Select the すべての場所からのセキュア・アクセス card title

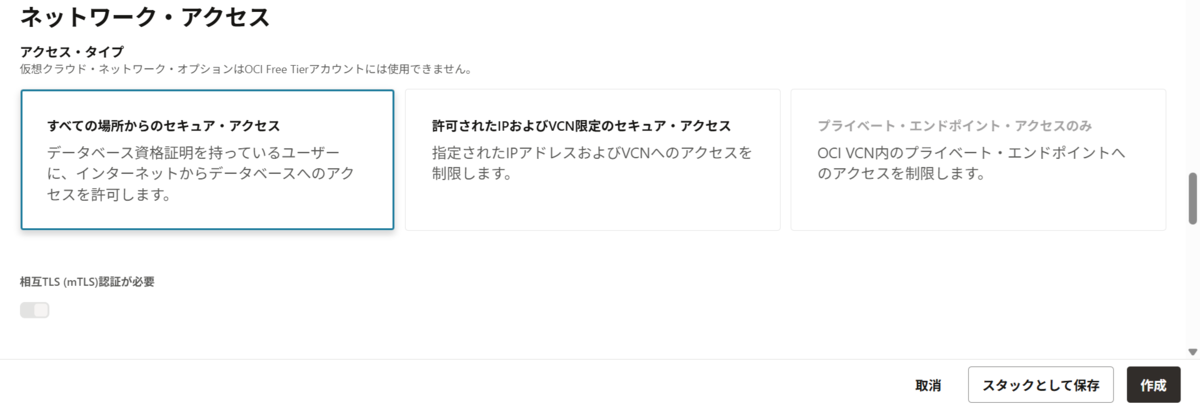(x=163, y=126)
